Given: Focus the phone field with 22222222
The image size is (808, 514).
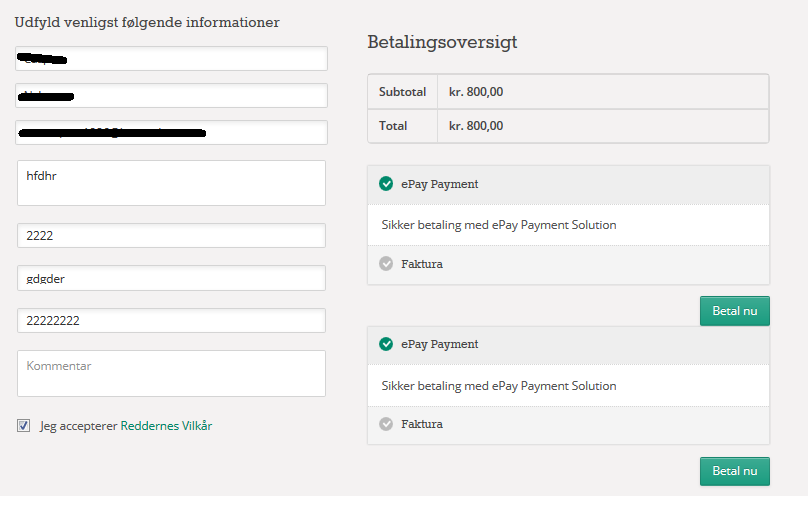Looking at the screenshot, I should (x=171, y=321).
